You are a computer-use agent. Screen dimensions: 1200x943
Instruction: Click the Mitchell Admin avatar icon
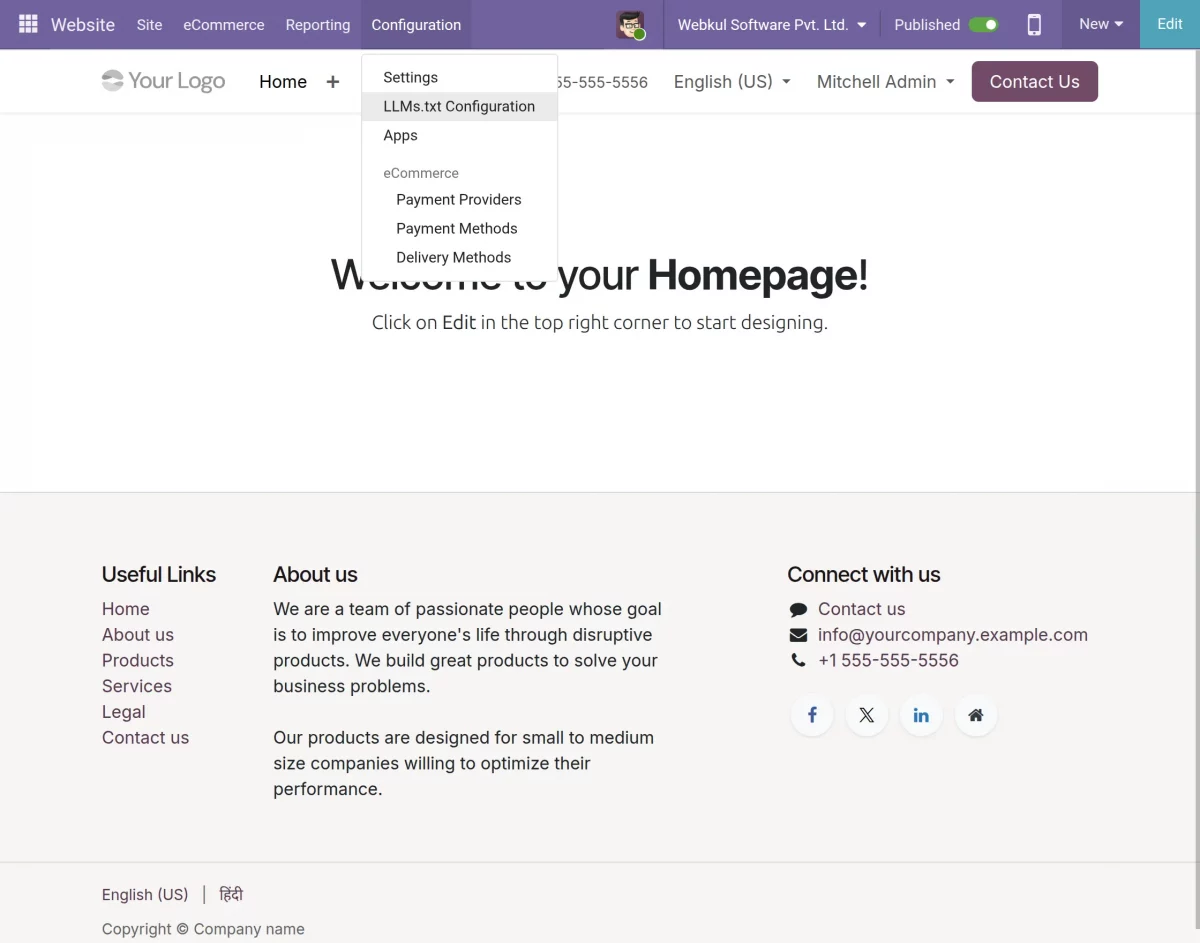pyautogui.click(x=631, y=25)
